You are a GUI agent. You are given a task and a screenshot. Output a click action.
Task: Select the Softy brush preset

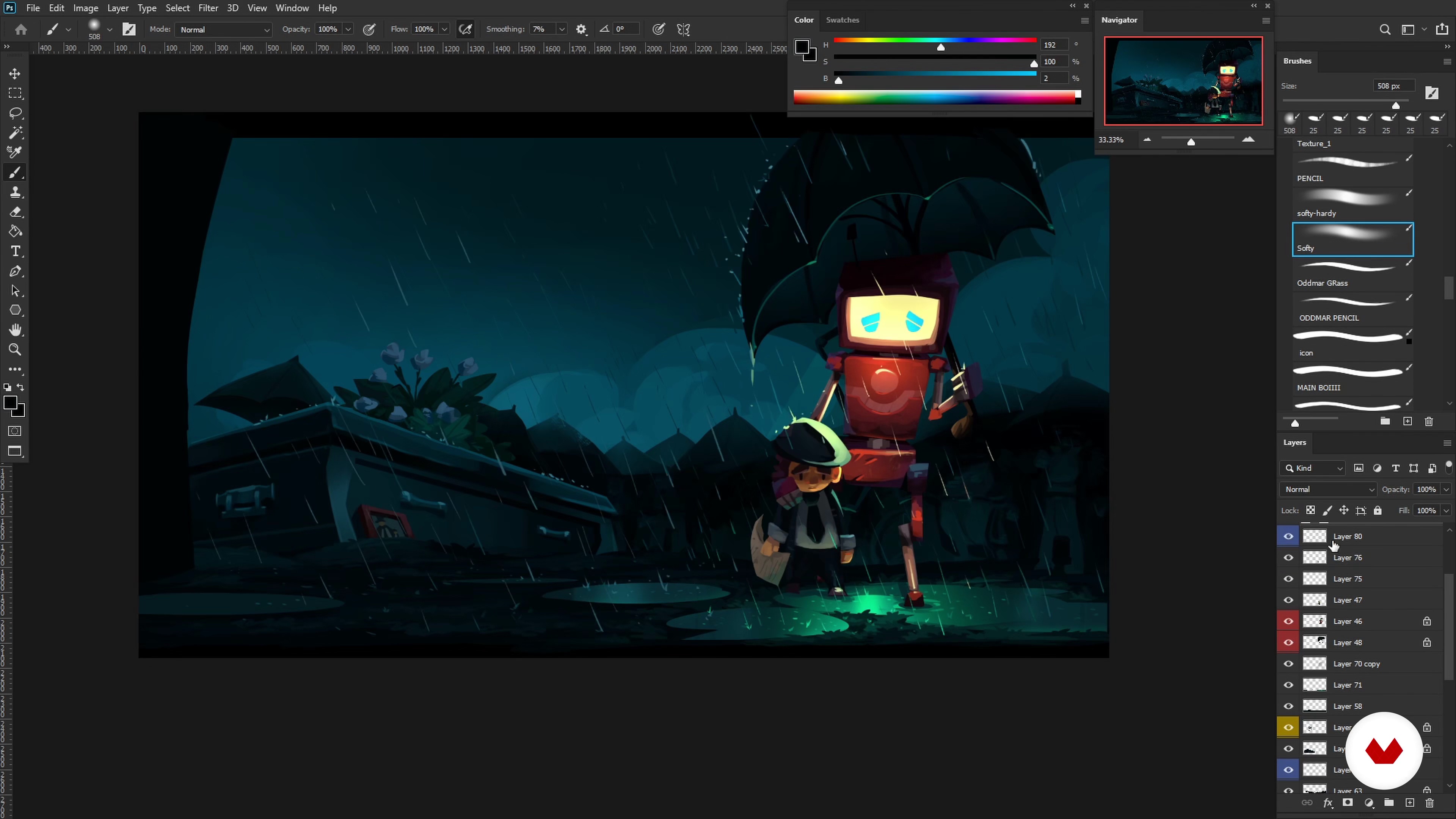point(1352,239)
